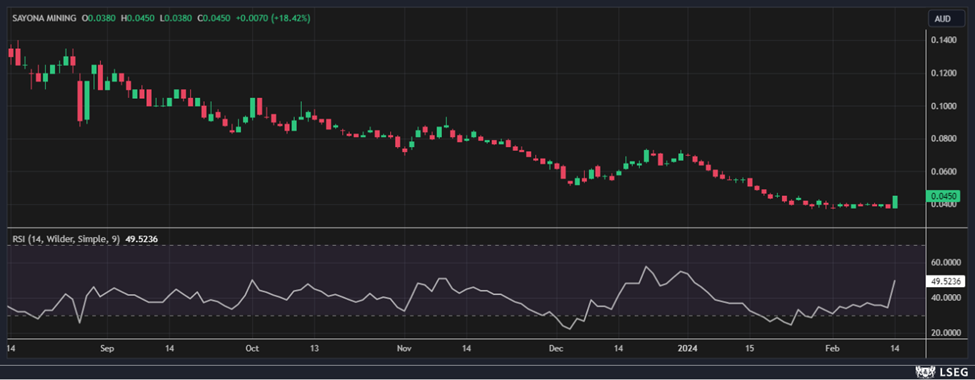Screen dimensions: 975x380
Task: Click the 0.1000 price axis label
Action: pos(943,106)
